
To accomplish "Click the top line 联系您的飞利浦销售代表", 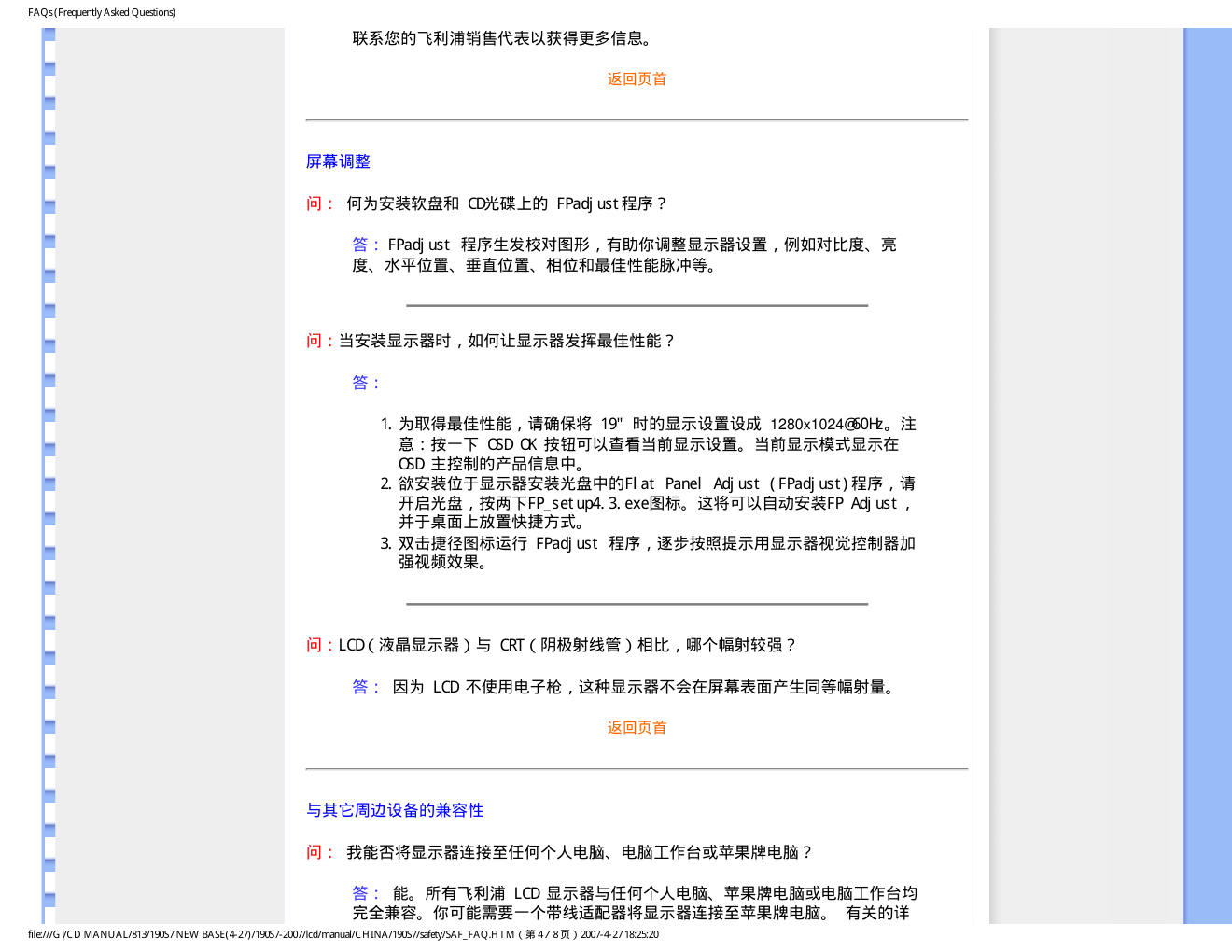I will [504, 39].
